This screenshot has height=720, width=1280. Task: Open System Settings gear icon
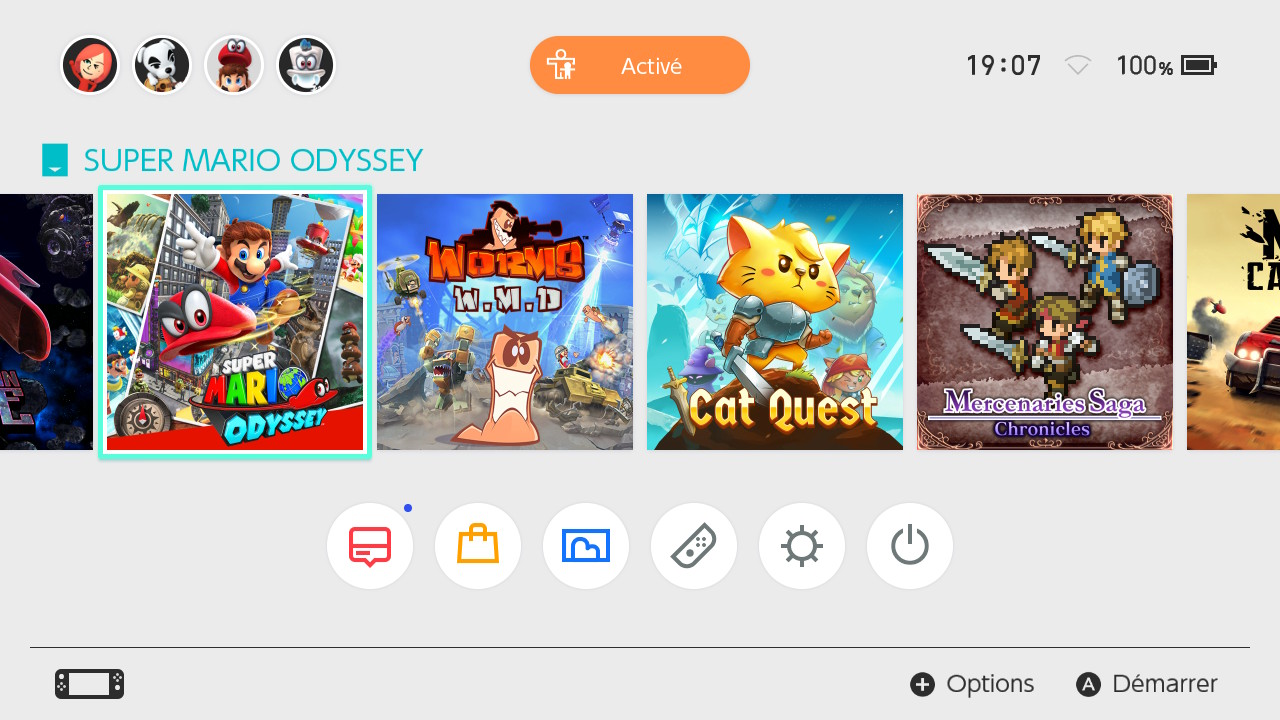click(x=802, y=546)
